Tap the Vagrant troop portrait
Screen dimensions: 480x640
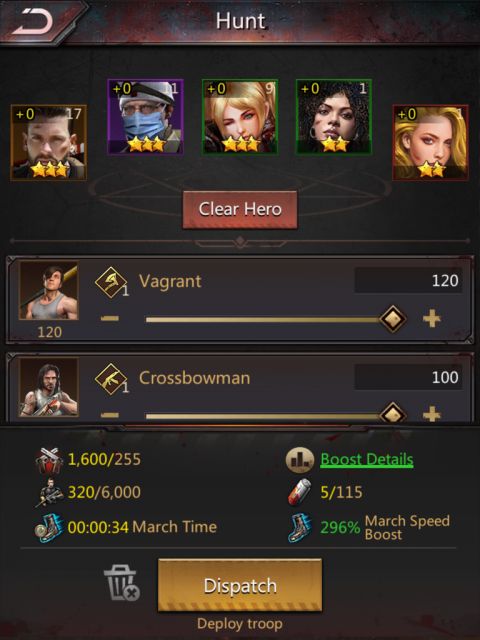[49, 291]
